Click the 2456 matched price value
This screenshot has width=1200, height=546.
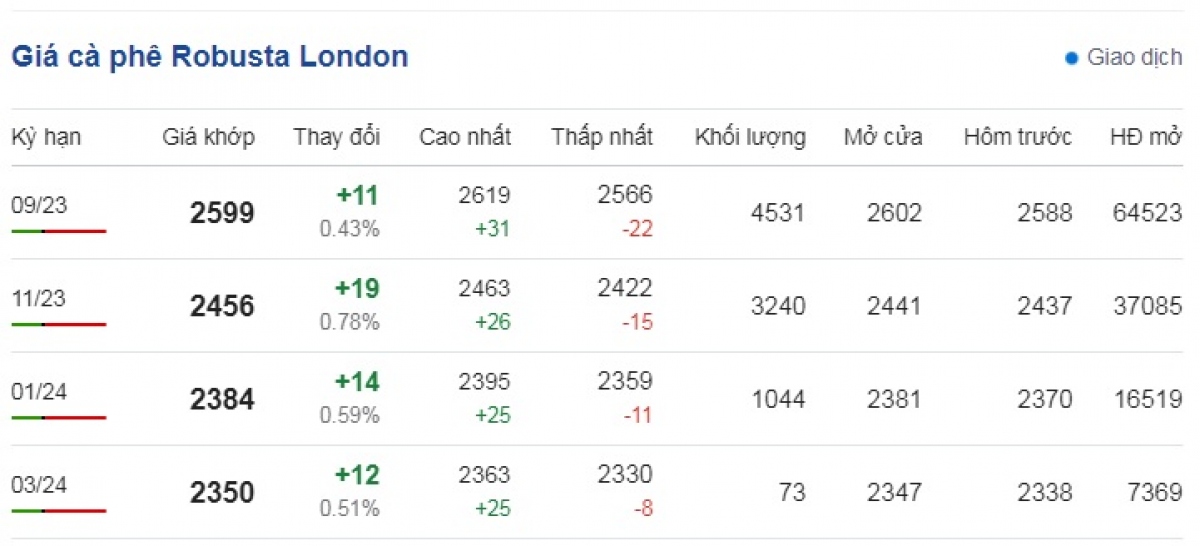click(222, 306)
